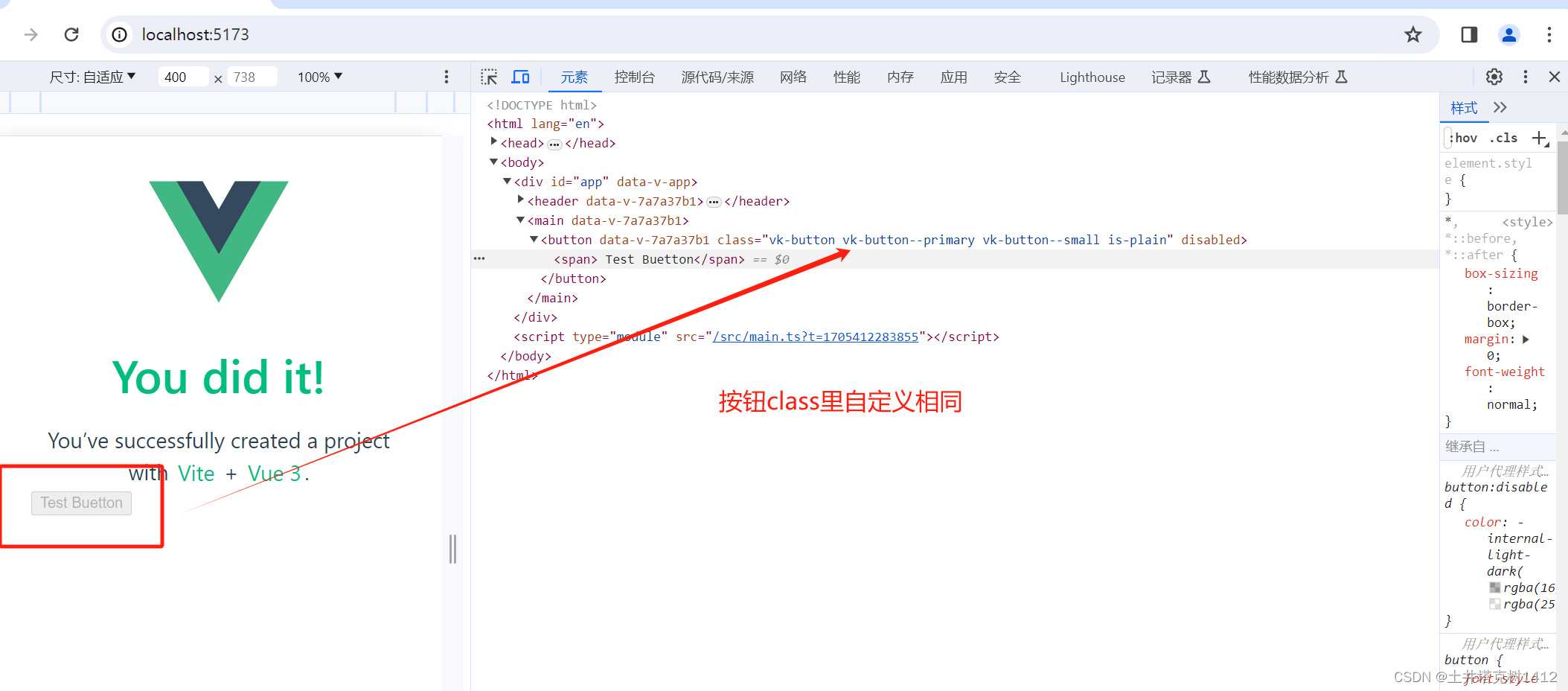This screenshot has height=691, width=1568.
Task: Click second rgba color swatch
Action: pos(1494,604)
